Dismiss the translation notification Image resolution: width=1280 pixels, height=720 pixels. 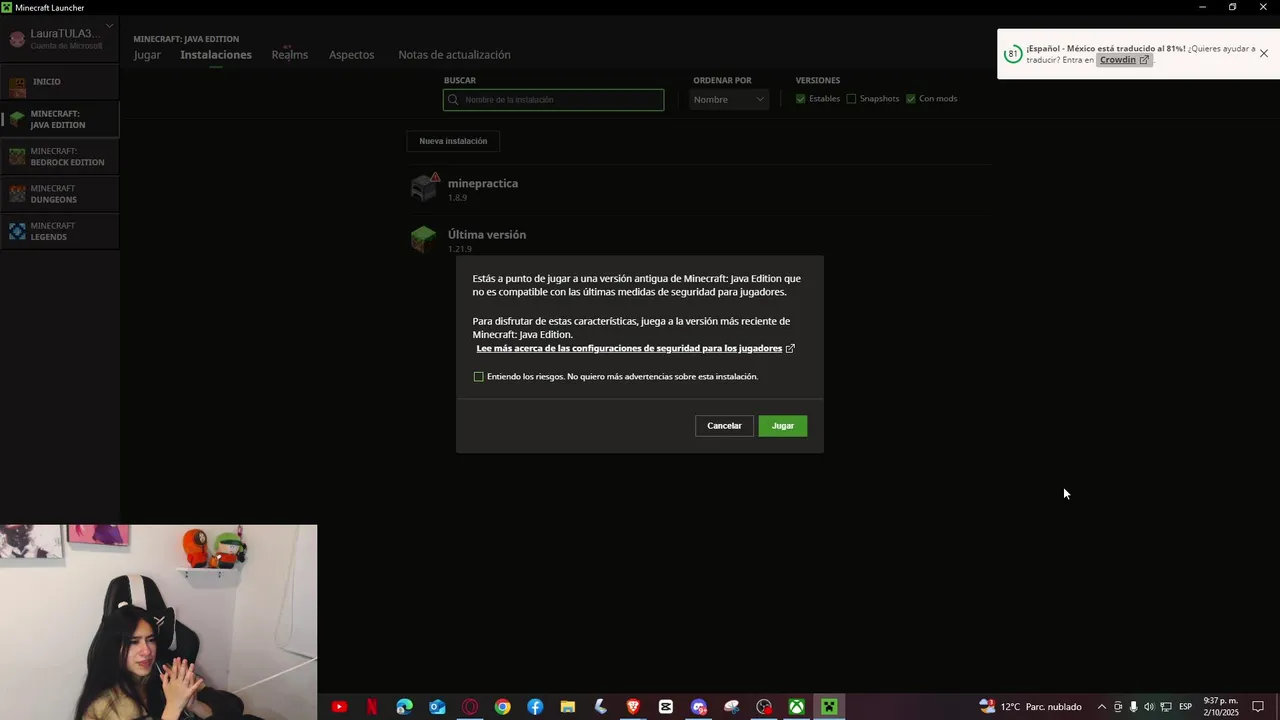pos(1264,54)
